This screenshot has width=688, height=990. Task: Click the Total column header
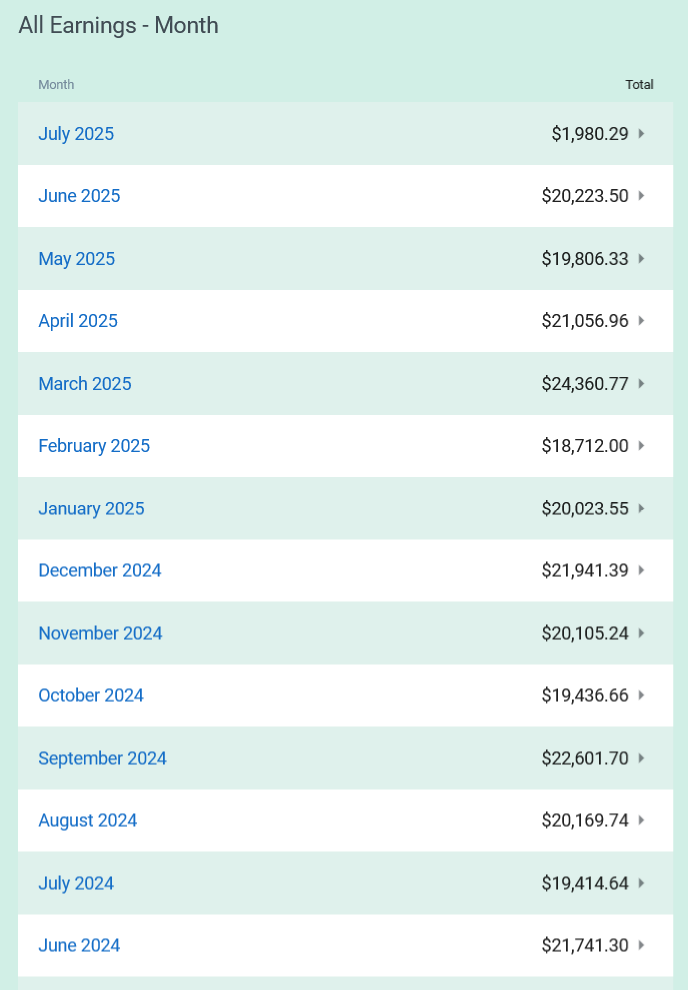639,85
